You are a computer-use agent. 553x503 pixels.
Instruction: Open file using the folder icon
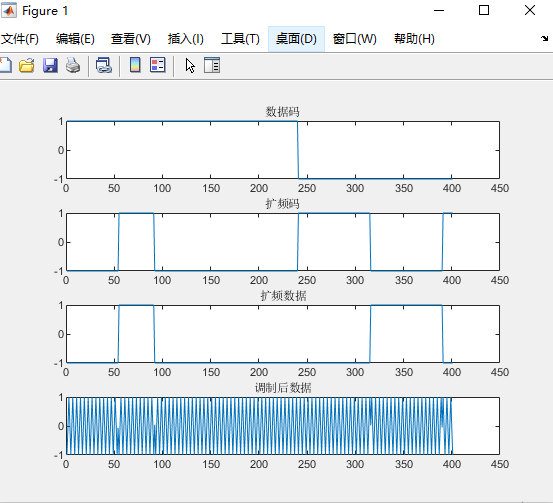(27, 66)
